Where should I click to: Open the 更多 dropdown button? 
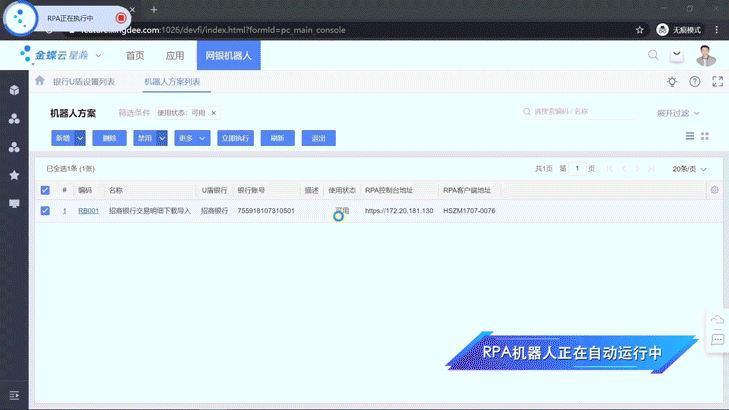pos(192,138)
